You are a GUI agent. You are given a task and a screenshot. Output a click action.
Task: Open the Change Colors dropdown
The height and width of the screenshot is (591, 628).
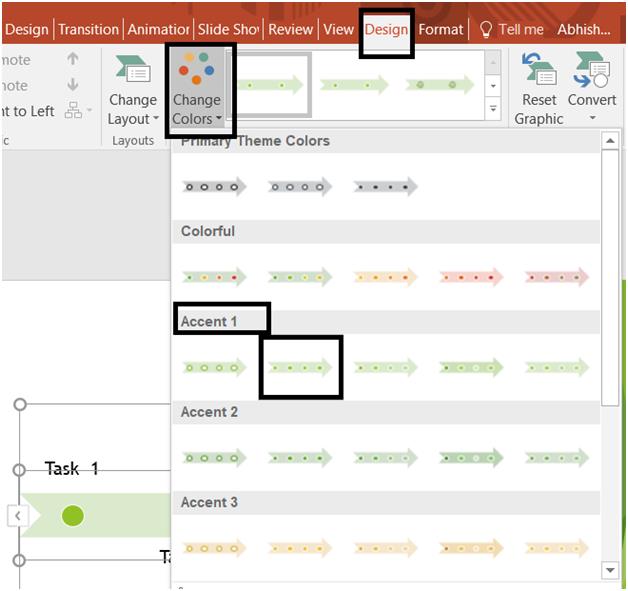197,90
